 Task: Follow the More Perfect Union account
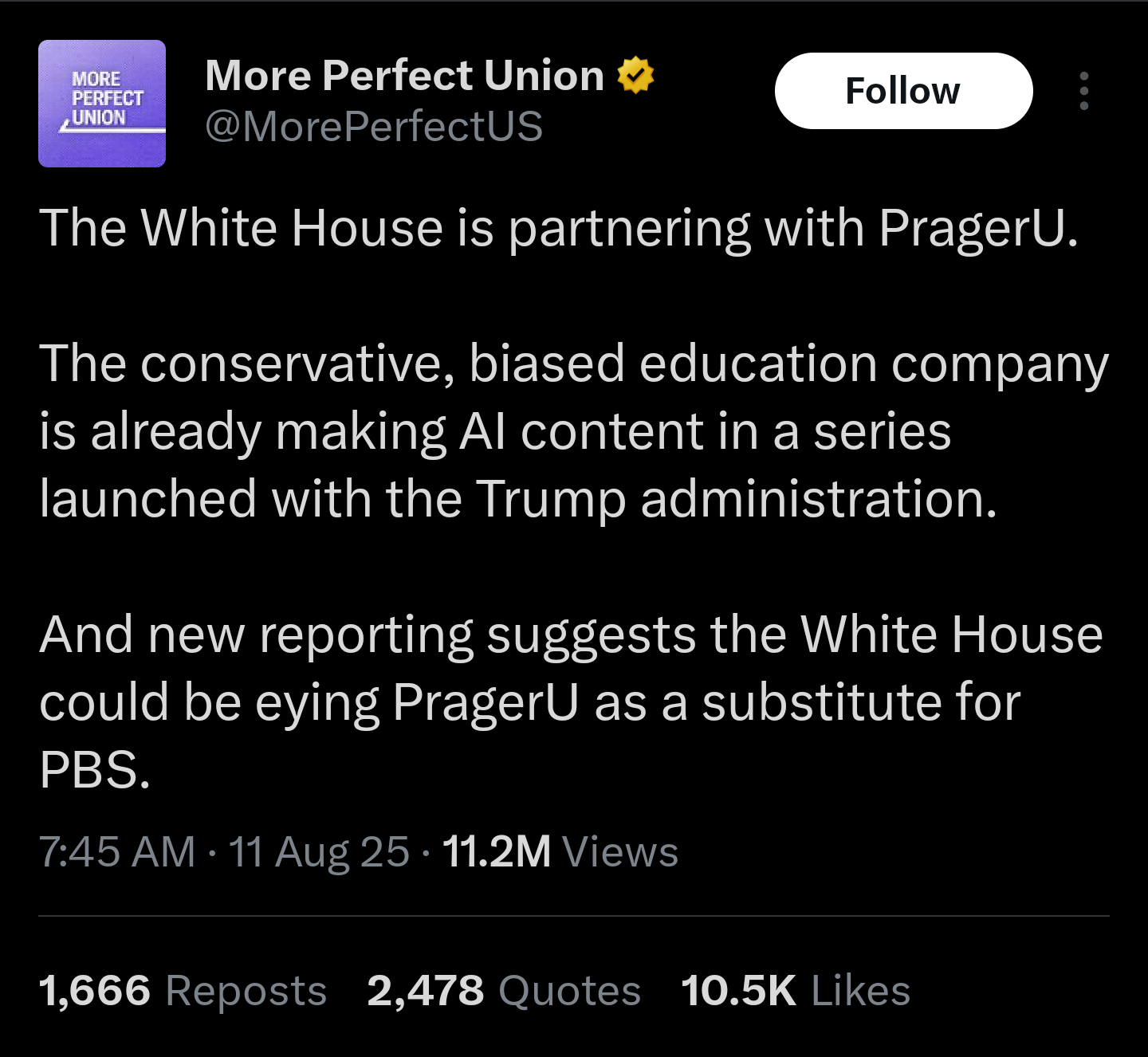pyautogui.click(x=903, y=91)
